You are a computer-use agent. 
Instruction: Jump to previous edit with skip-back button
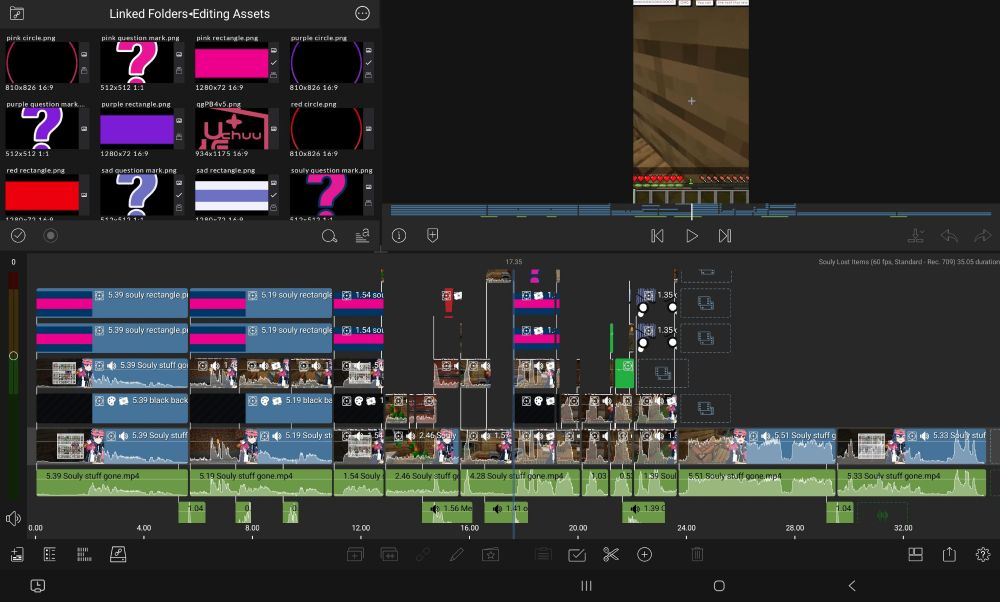point(657,236)
